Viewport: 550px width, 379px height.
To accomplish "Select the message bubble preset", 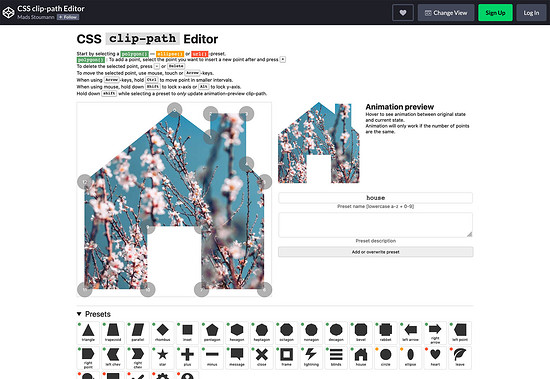I will [x=237, y=358].
